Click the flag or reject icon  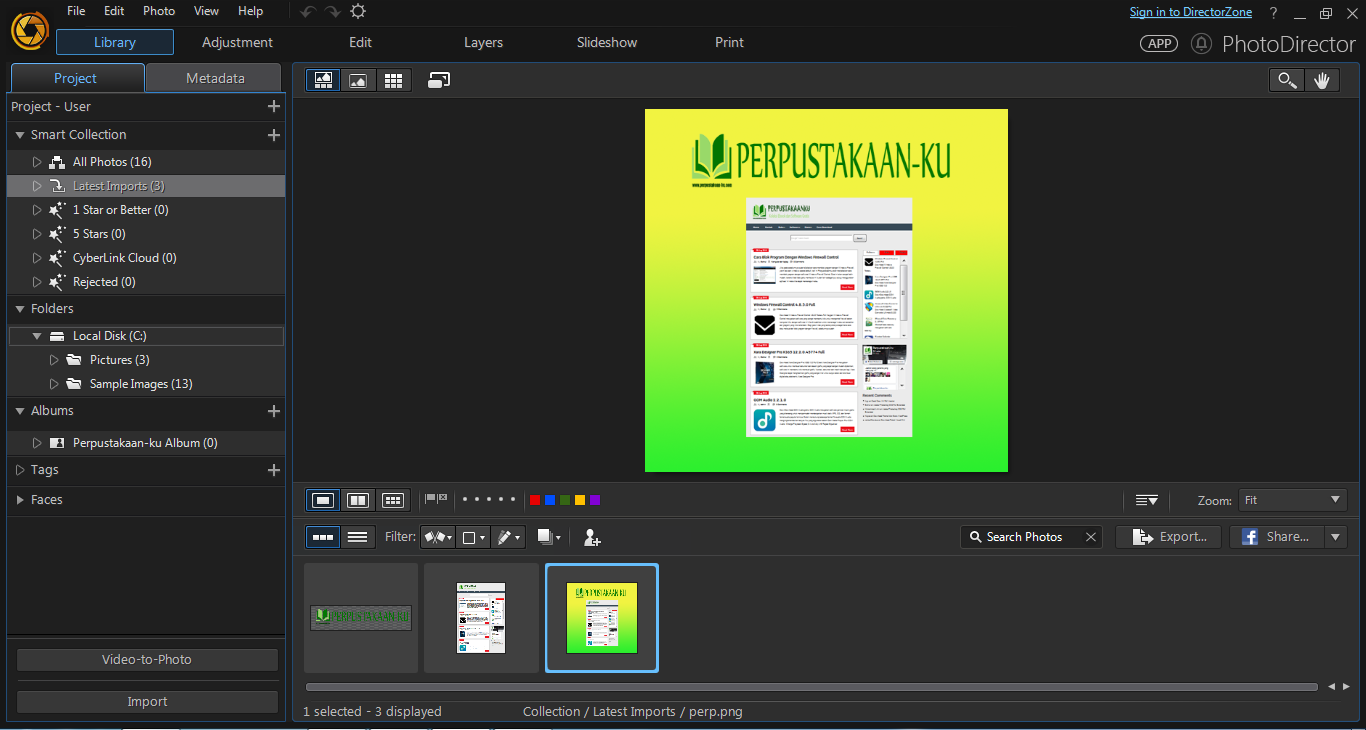(436, 499)
